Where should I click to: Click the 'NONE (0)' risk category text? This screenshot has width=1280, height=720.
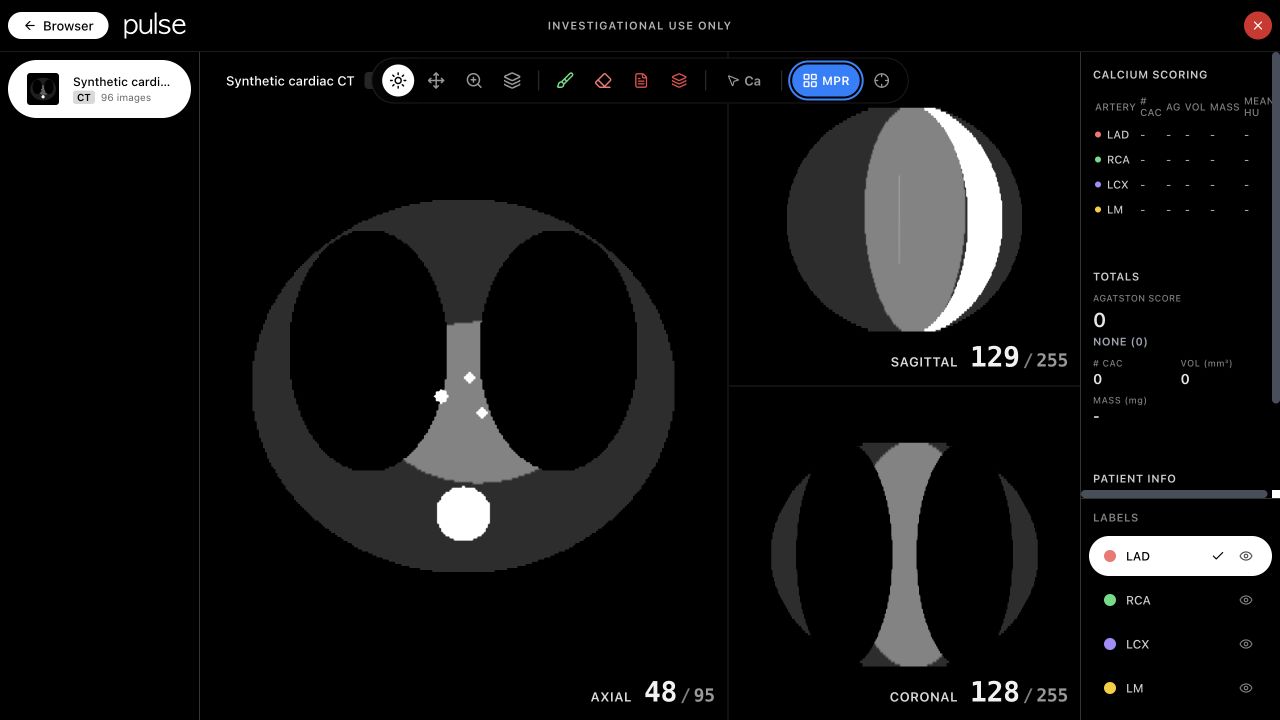coord(1120,342)
